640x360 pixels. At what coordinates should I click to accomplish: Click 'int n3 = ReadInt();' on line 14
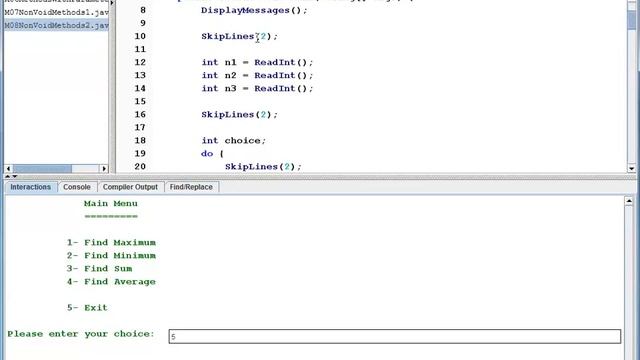point(257,89)
